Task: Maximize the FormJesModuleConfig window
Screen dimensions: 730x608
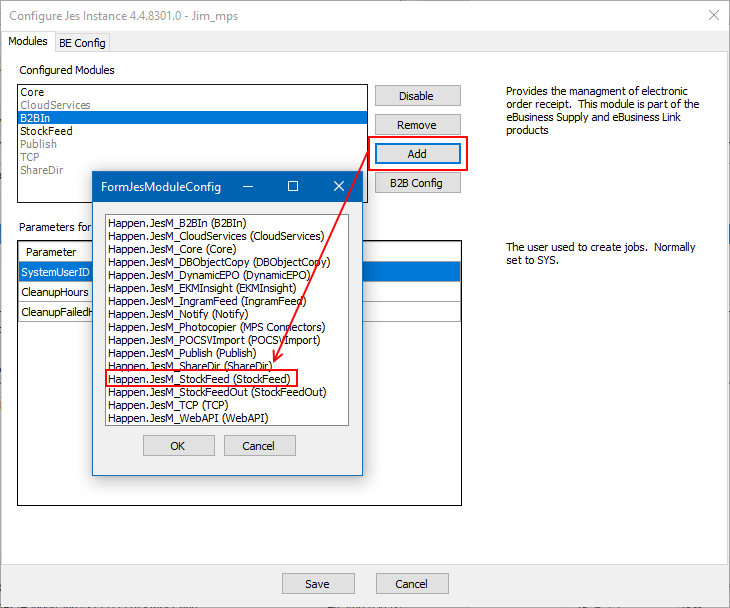Action: coord(293,186)
